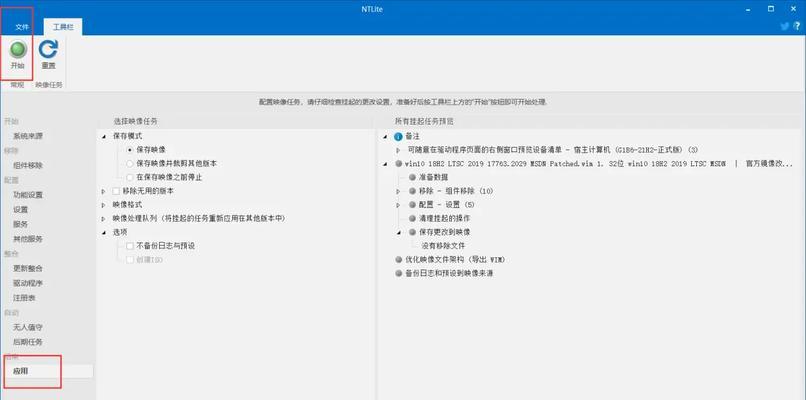Click the grey status dot beside 清理挂起的操作
Screen dimensions: 806x400
pyautogui.click(x=412, y=218)
